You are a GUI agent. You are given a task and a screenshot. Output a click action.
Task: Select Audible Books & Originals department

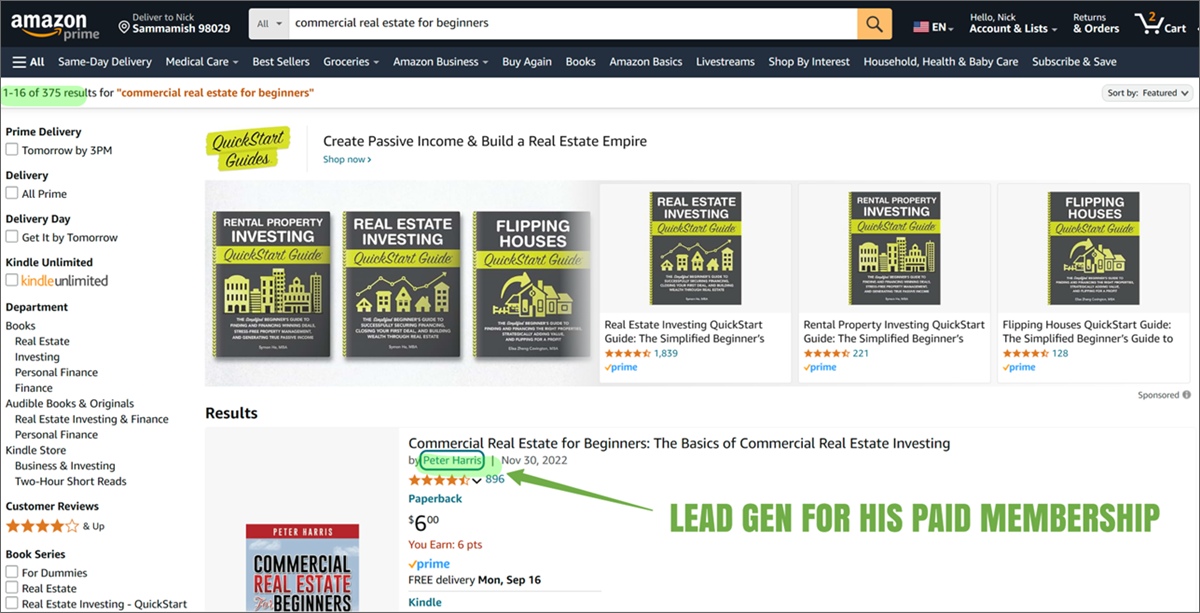[x=70, y=404]
